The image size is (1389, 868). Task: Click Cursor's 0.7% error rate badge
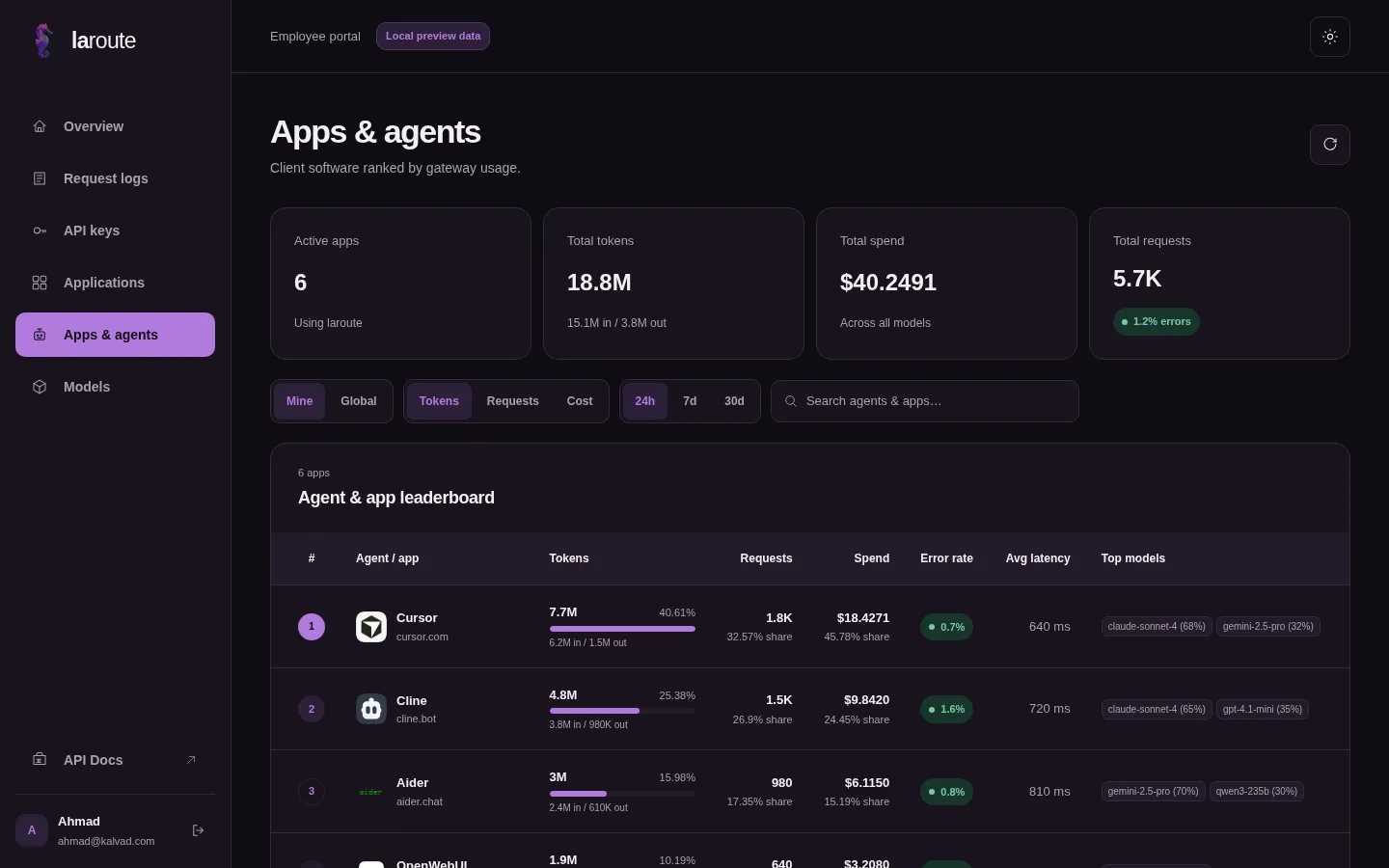pyautogui.click(x=946, y=627)
